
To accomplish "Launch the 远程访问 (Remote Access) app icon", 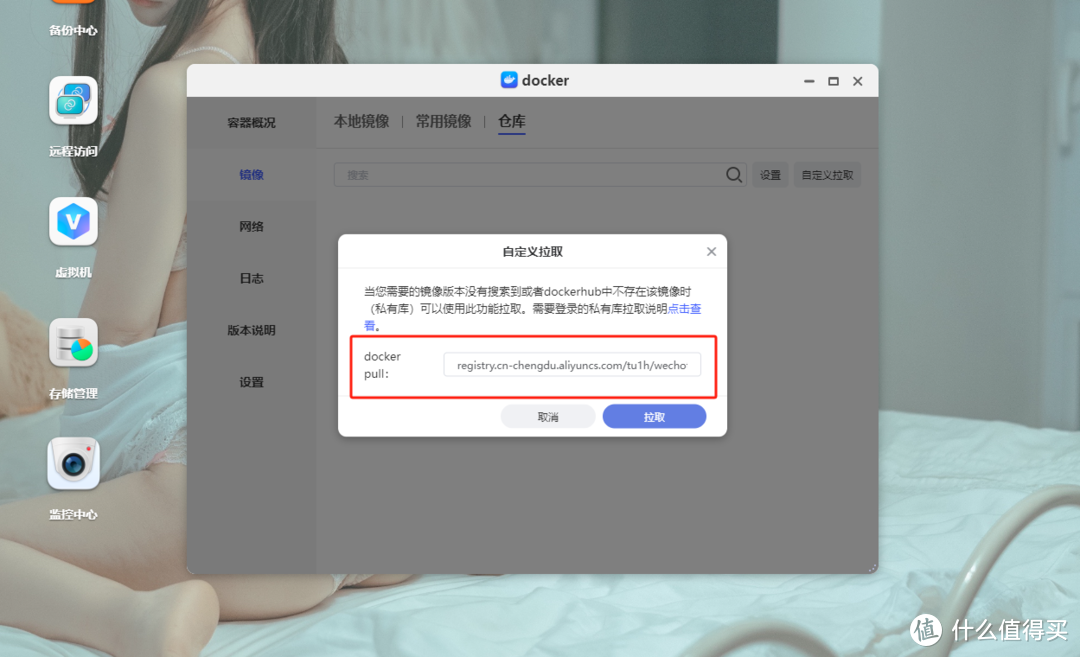I will click(x=72, y=100).
